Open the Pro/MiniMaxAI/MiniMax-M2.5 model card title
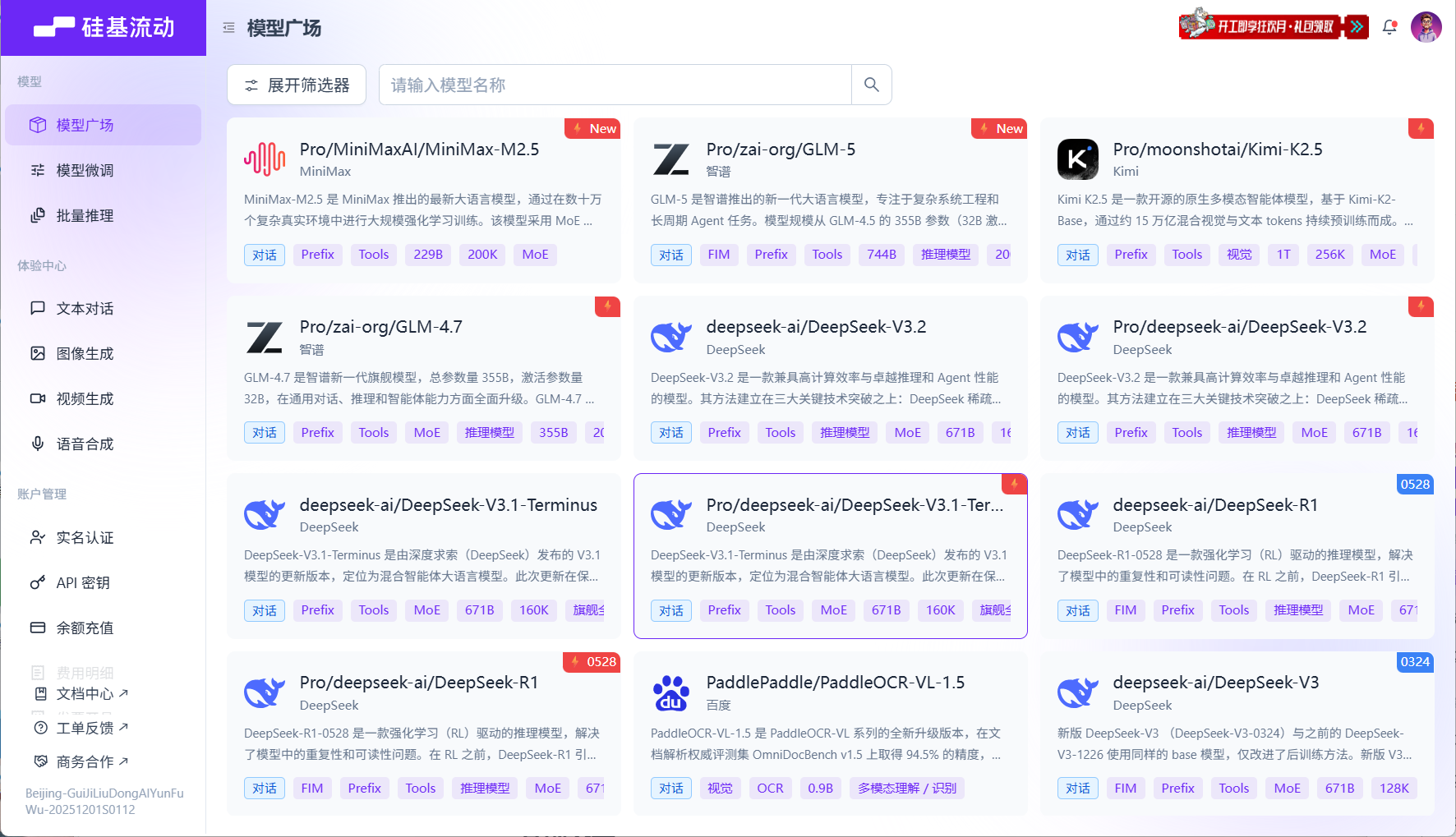Image resolution: width=1456 pixels, height=837 pixels. pos(419,149)
